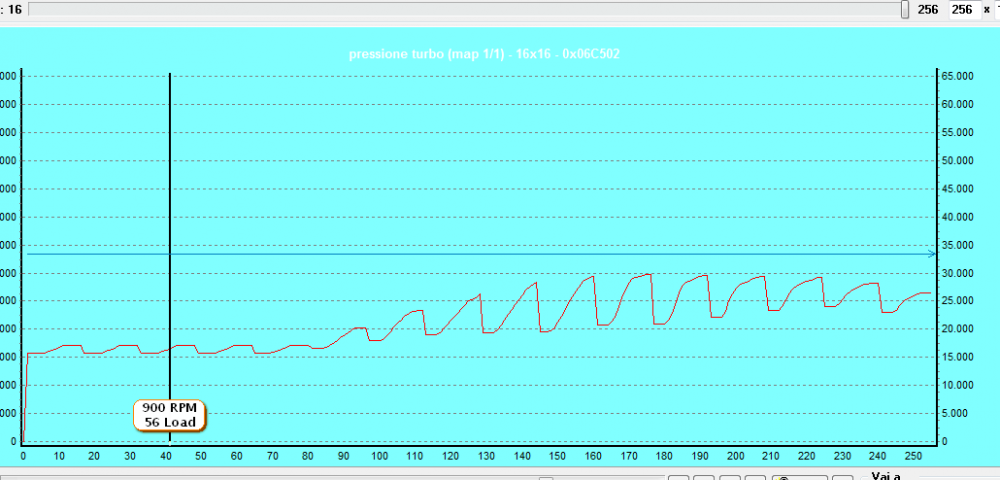Click the 256 input field at top right

tap(962, 9)
